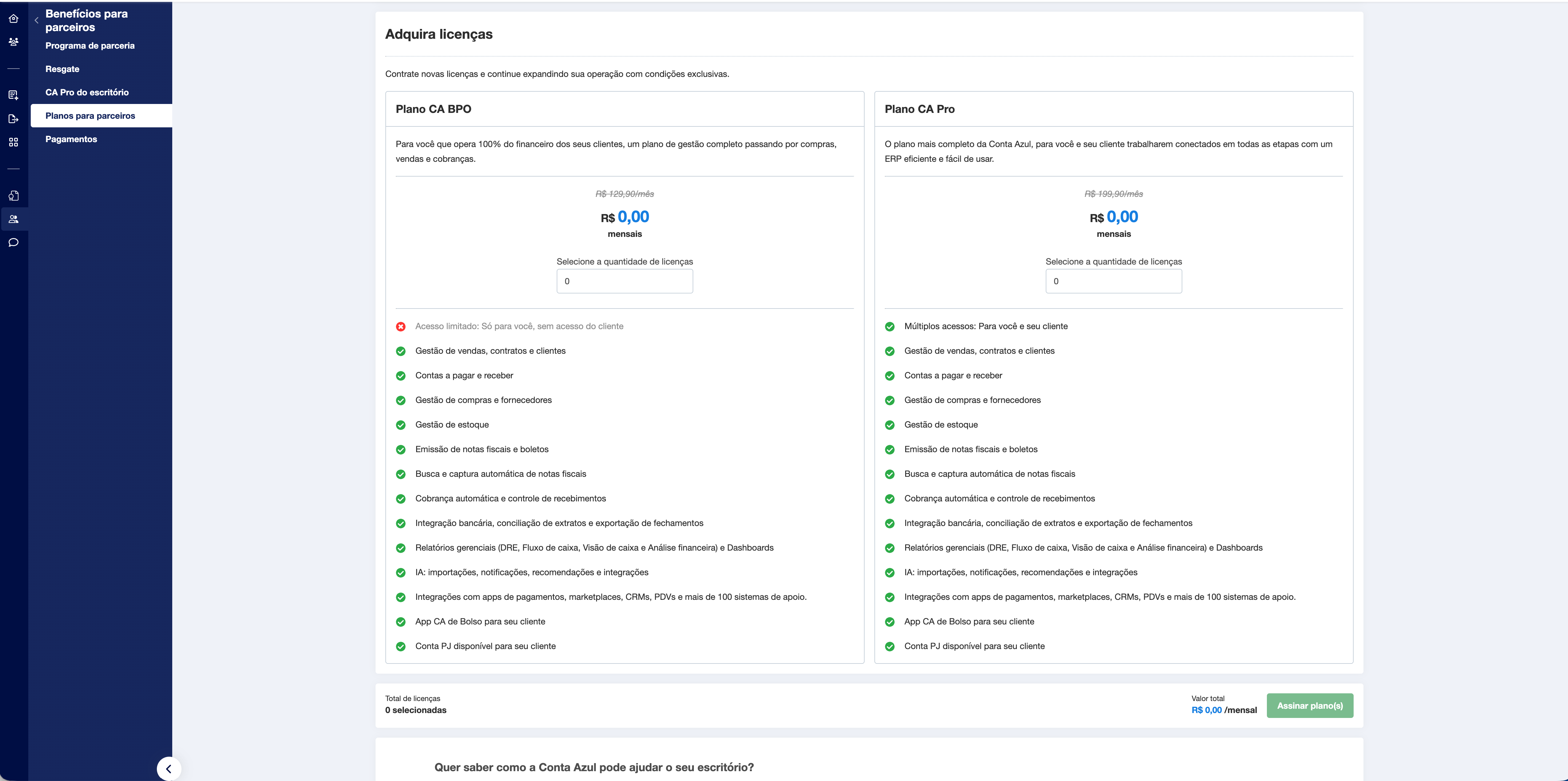Viewport: 1568px width, 781px height.
Task: Click the 'Contrate novas licenças' description line
Action: click(x=557, y=74)
